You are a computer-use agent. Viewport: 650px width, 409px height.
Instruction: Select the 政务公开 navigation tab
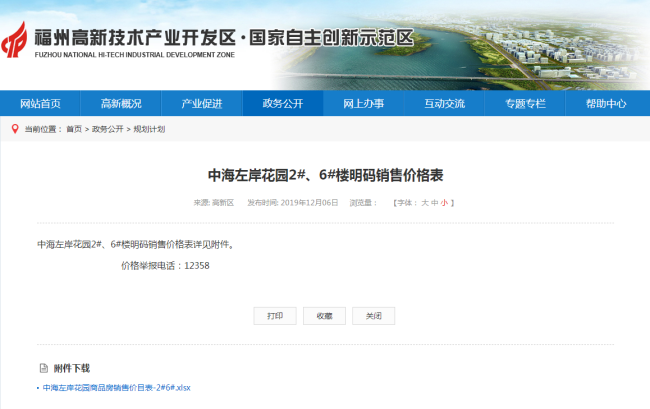[283, 103]
